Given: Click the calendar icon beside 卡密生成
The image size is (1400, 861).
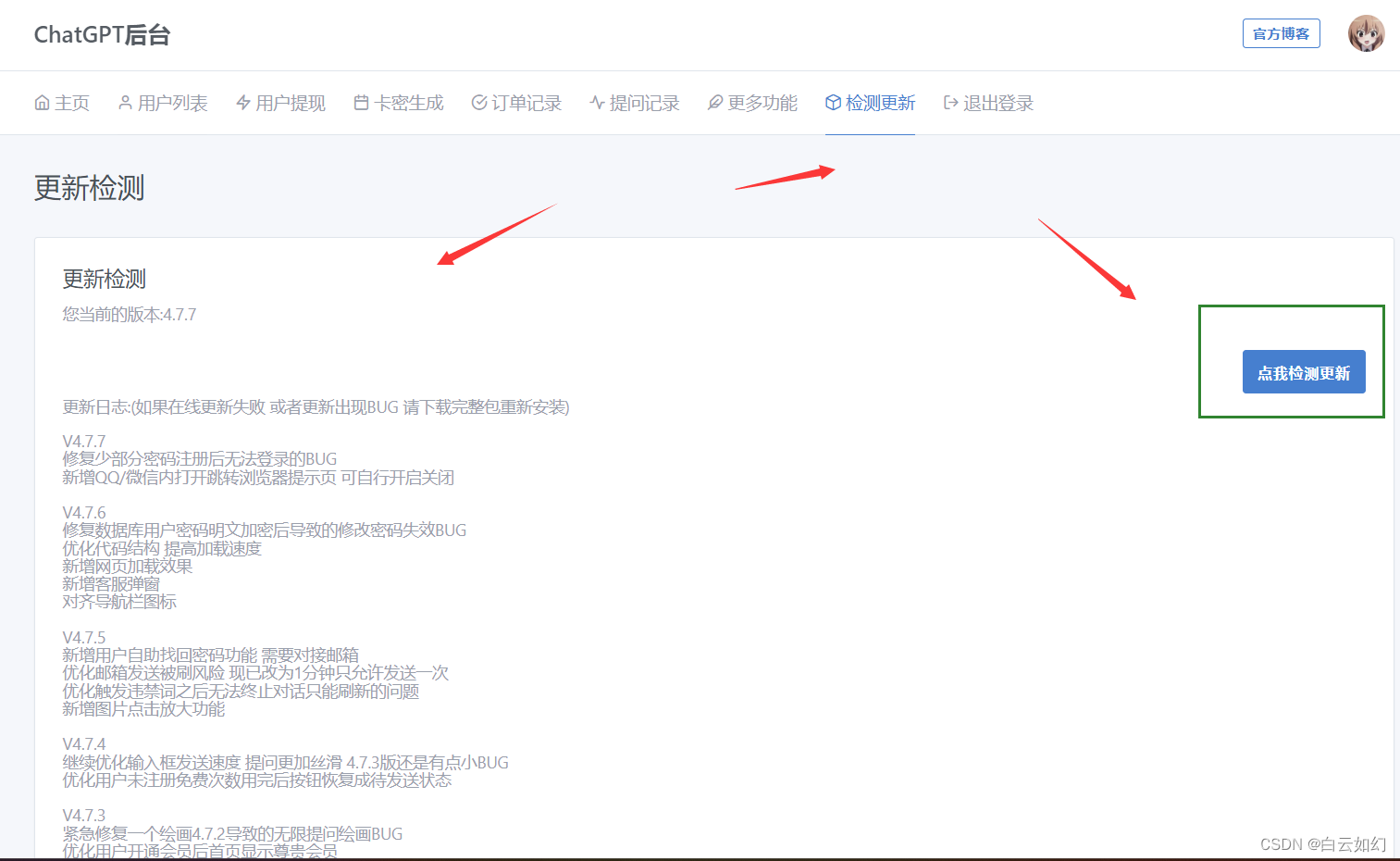Looking at the screenshot, I should point(361,103).
